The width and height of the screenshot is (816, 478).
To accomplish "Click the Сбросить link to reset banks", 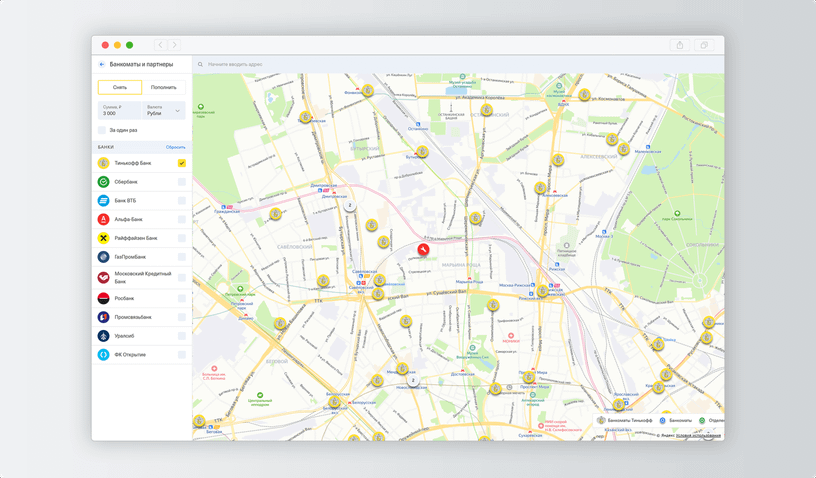I will [x=175, y=147].
